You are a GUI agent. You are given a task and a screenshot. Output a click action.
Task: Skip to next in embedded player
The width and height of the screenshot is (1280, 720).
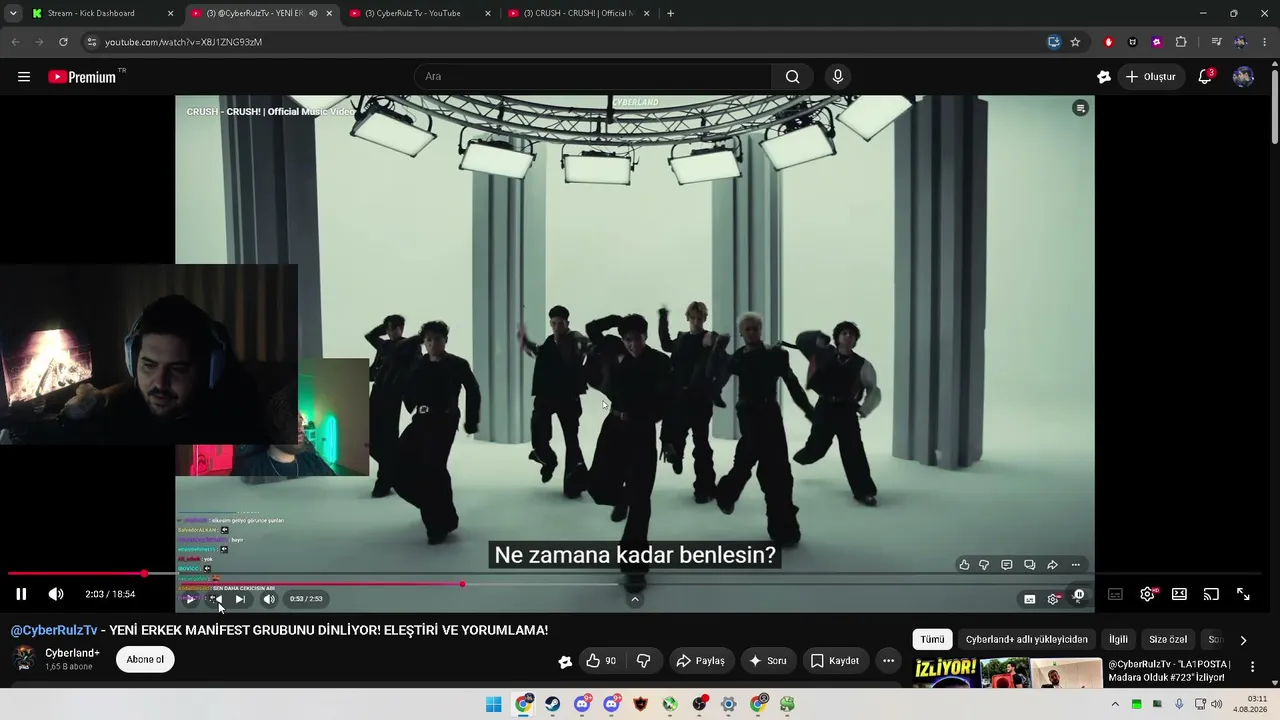(x=240, y=599)
